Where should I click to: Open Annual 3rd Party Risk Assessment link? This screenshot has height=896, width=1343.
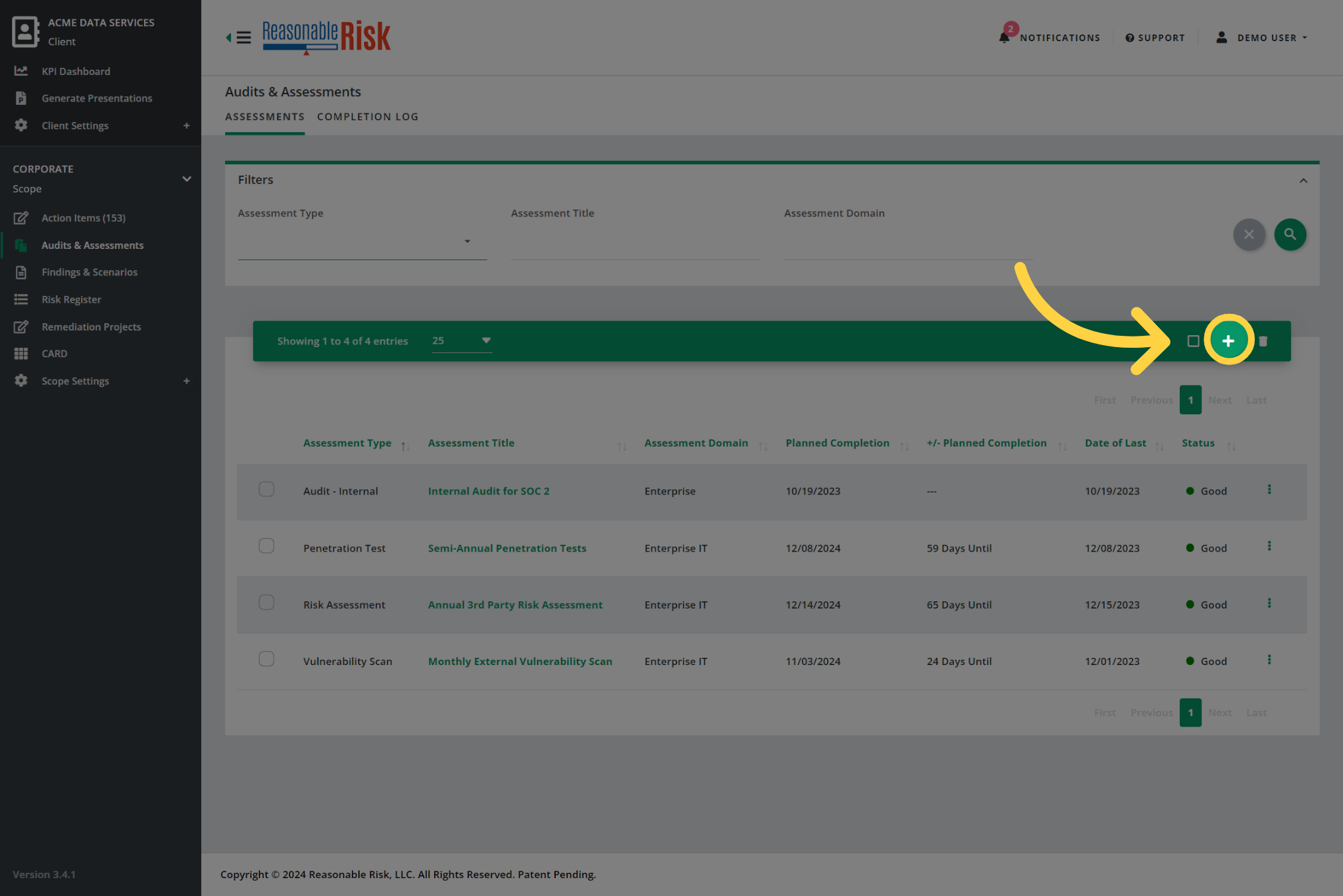[515, 605]
